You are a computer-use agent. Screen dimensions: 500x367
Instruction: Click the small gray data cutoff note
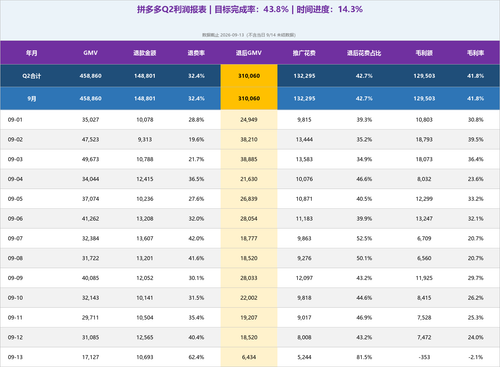coord(249,35)
